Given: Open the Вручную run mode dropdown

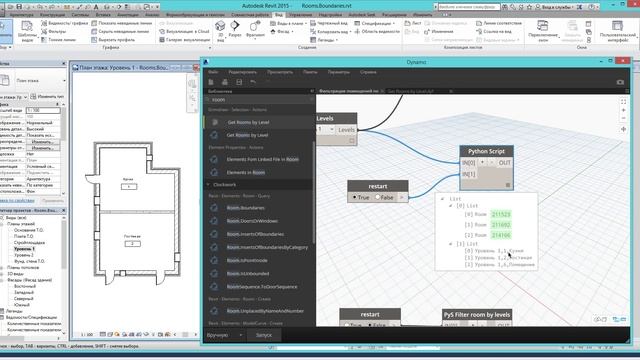Looking at the screenshot, I should [224, 335].
